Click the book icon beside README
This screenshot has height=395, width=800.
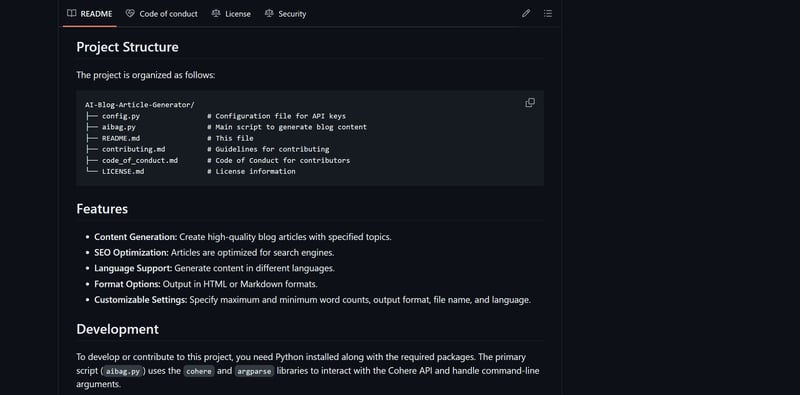71,14
